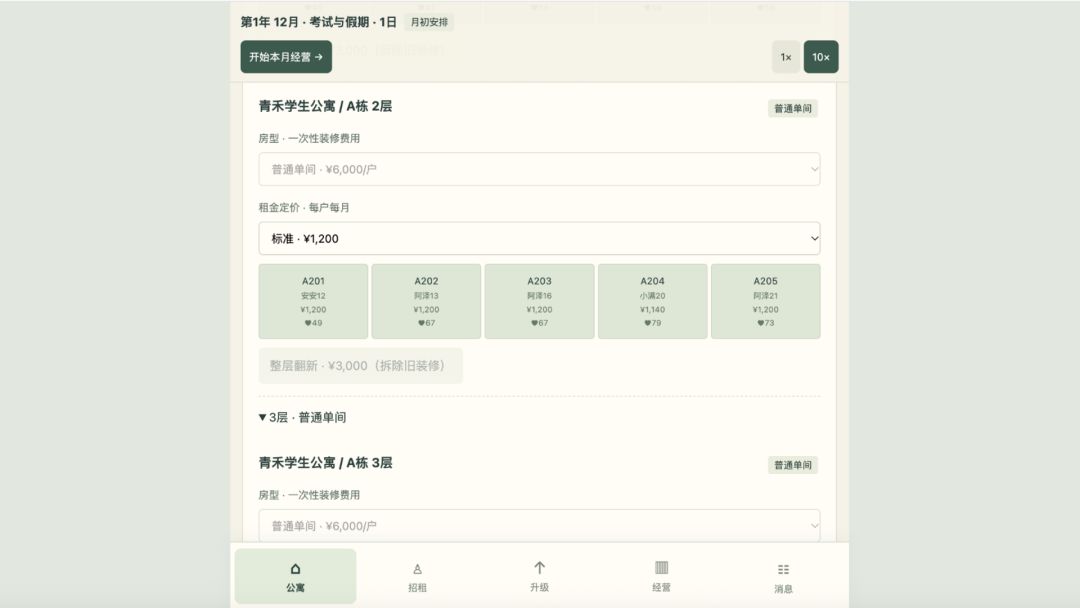
Task: Open the A栋 2层 room type dropdown 普通单间 ¥6,000/户
Action: coord(539,169)
